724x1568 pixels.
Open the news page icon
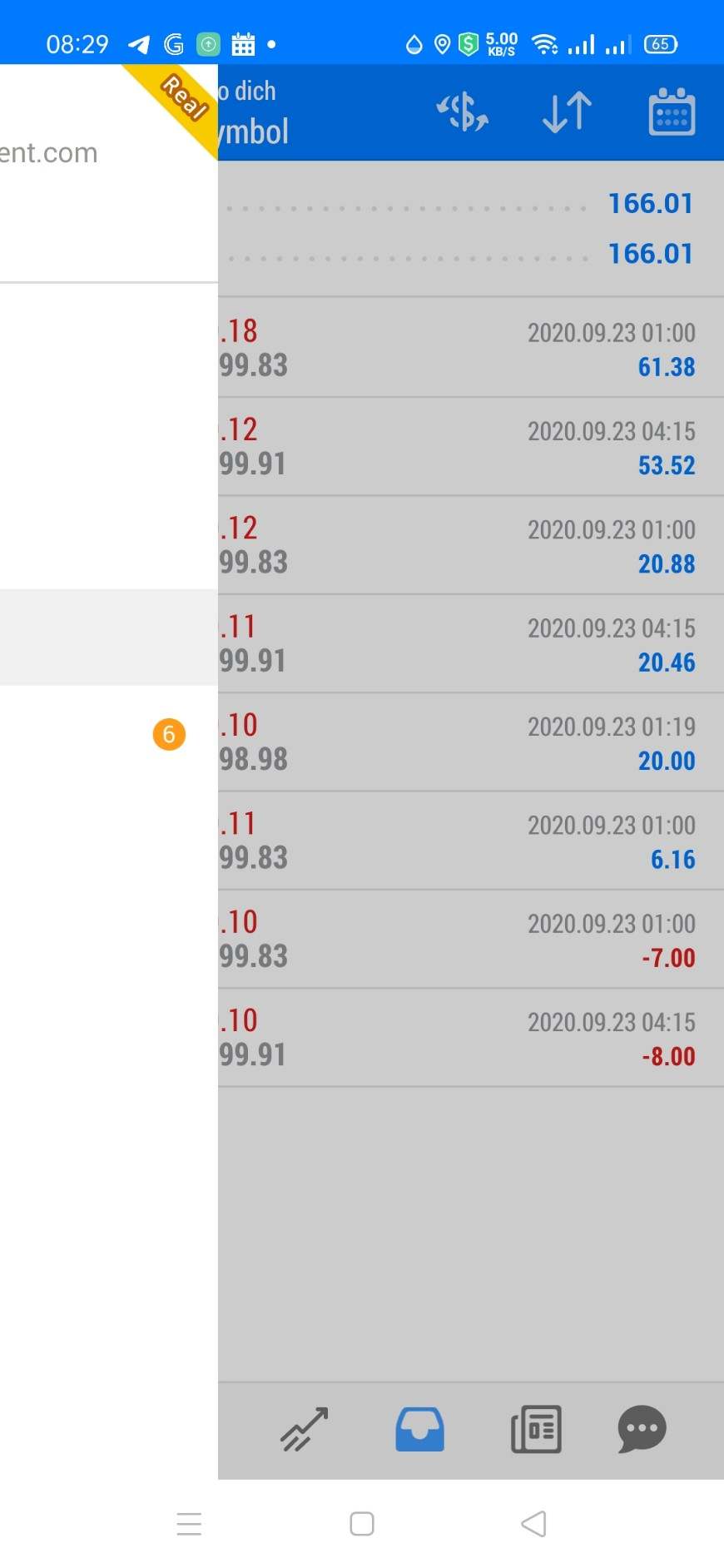point(536,1429)
